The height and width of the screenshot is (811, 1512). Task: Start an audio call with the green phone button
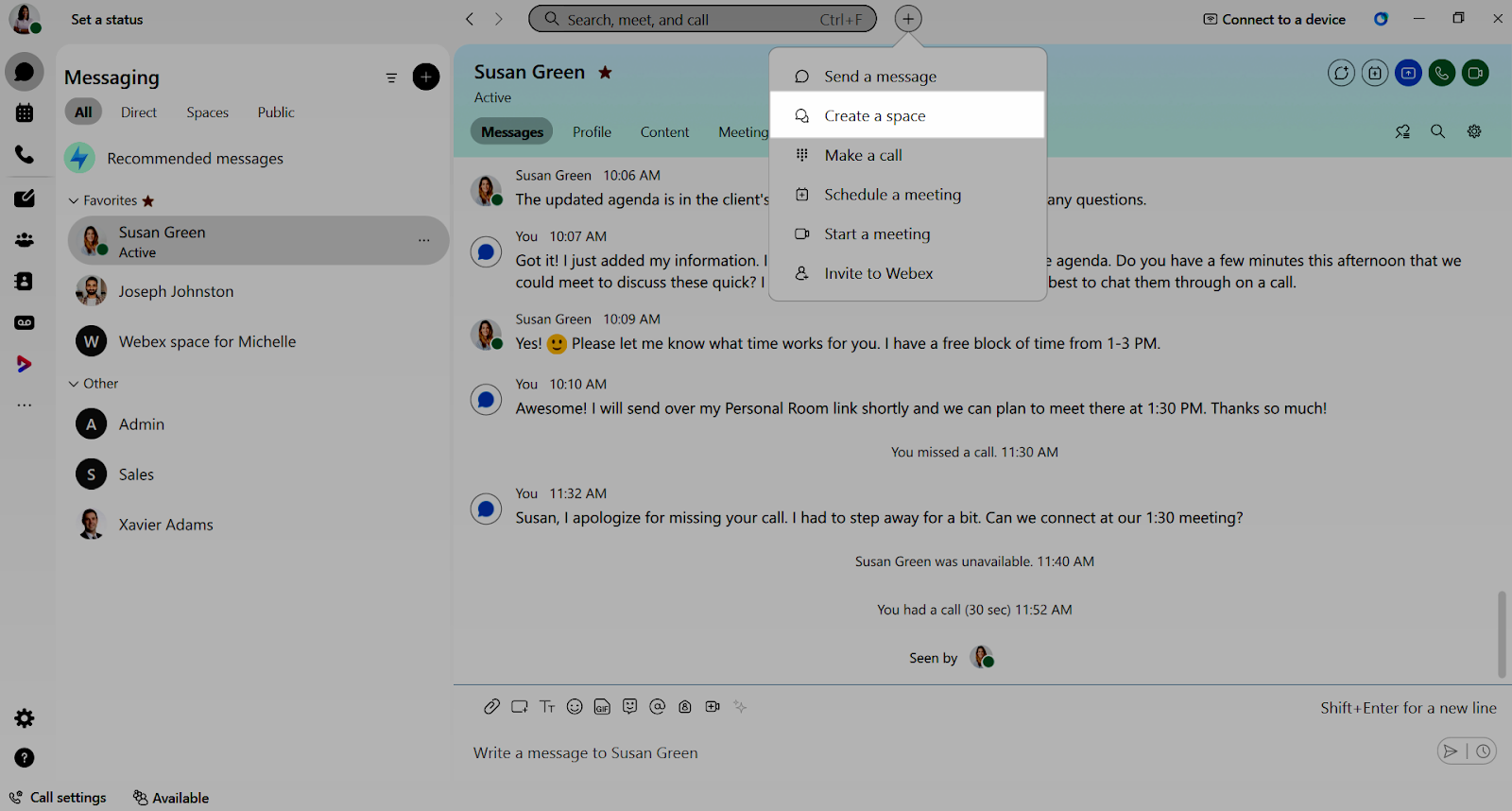1442,73
